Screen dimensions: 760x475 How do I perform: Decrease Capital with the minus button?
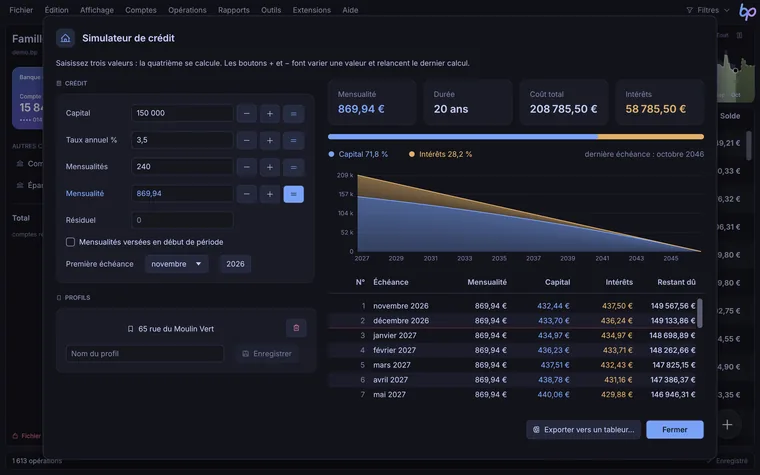pyautogui.click(x=247, y=113)
